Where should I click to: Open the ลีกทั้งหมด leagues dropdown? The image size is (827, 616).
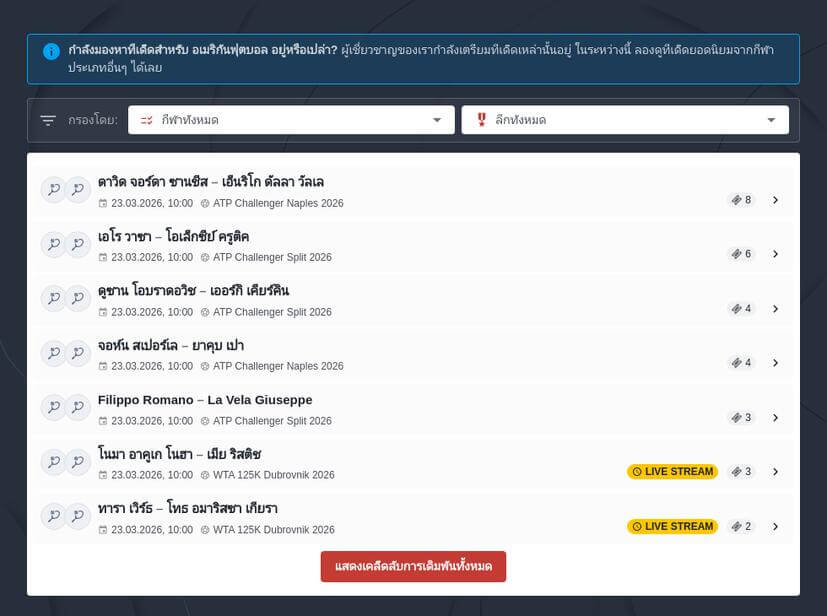tap(624, 120)
